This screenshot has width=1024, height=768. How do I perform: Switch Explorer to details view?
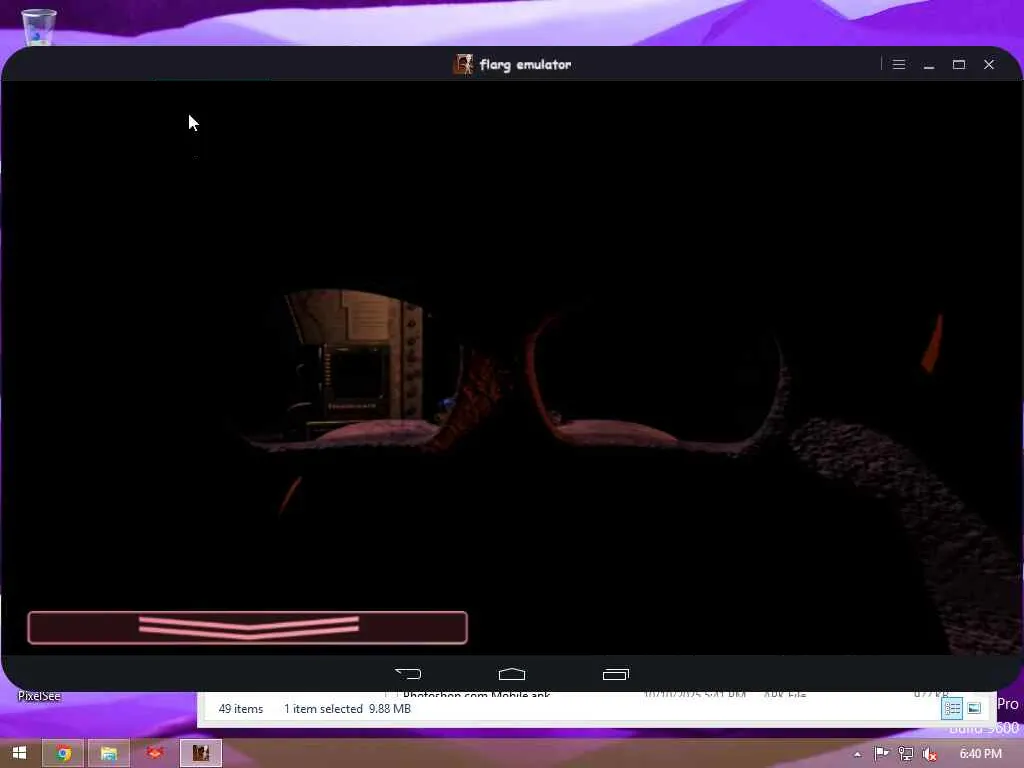click(952, 708)
